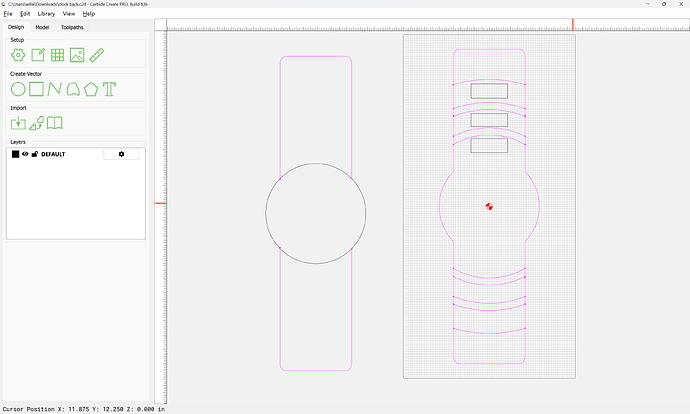Click the Import file arrow icon
The width and height of the screenshot is (690, 414).
(x=18, y=123)
